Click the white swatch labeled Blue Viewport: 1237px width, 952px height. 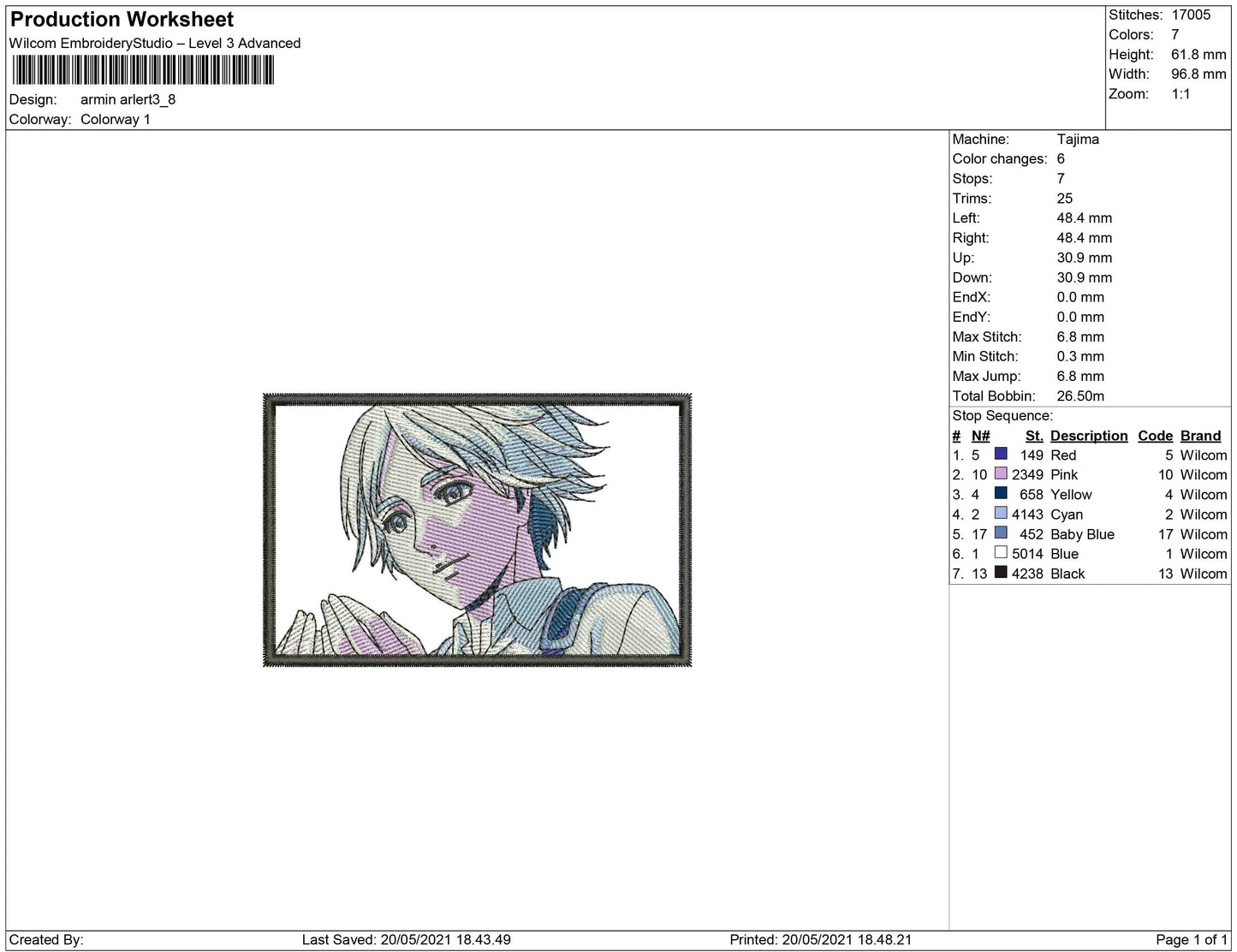click(x=1001, y=552)
